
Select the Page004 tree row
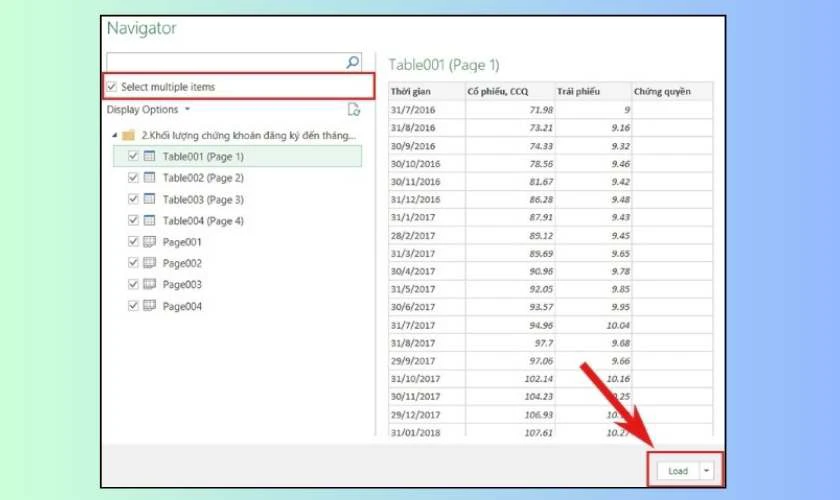tap(237, 306)
